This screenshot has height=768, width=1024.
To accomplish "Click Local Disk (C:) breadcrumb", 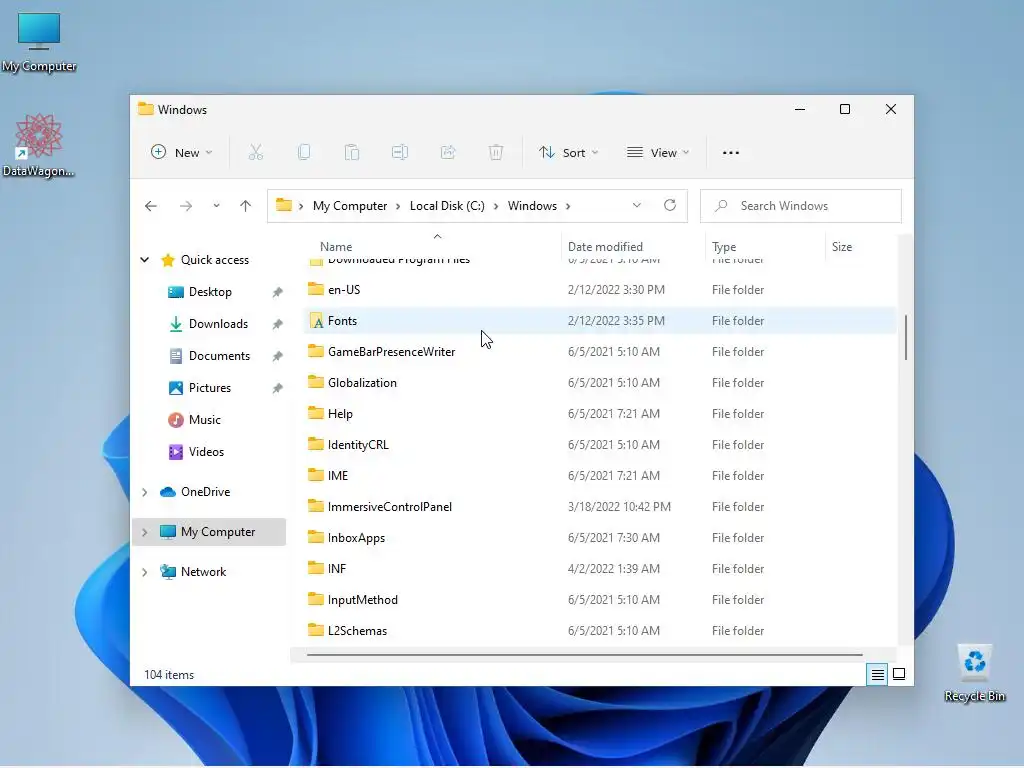I will pyautogui.click(x=447, y=206).
